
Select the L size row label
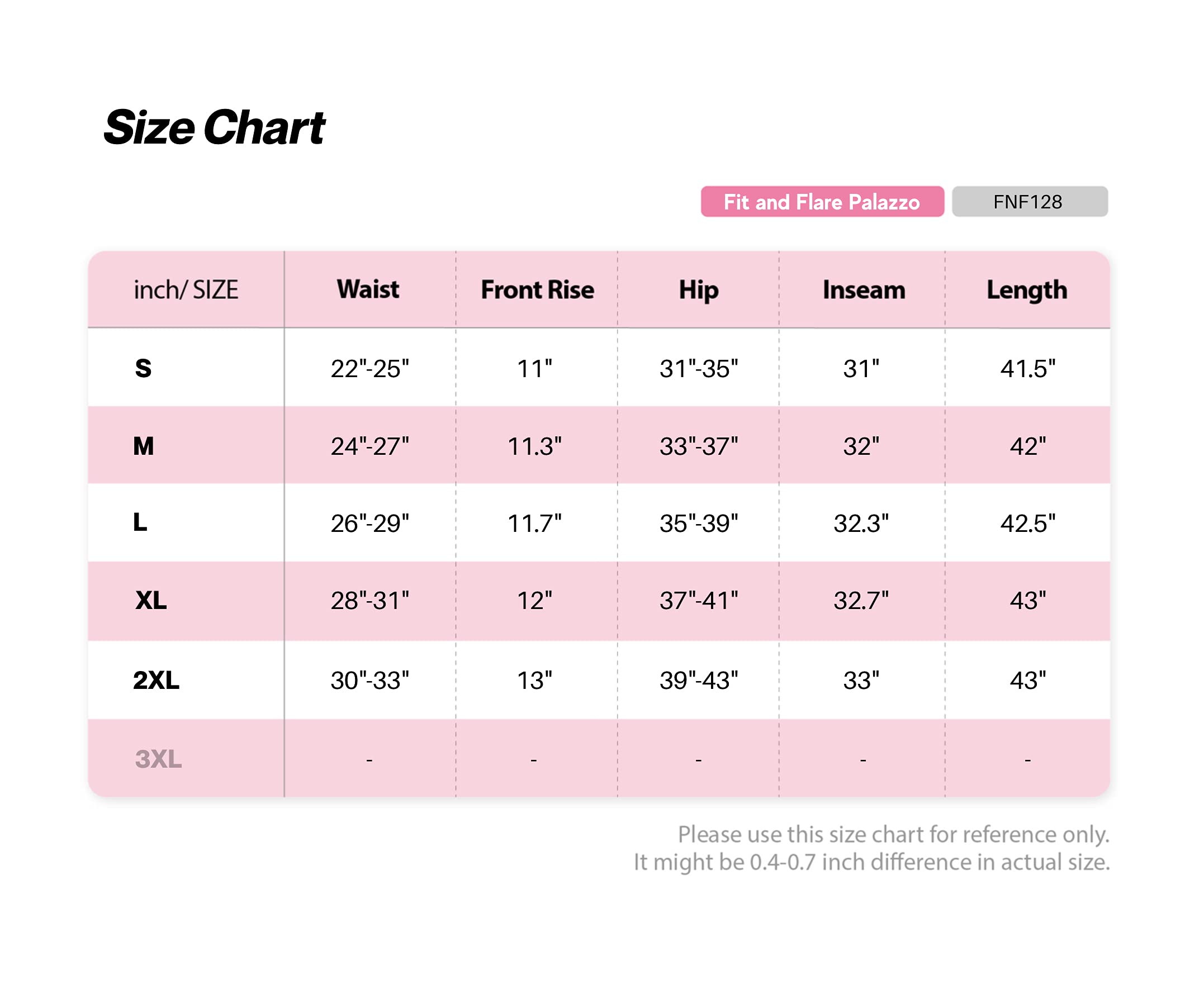[x=140, y=522]
